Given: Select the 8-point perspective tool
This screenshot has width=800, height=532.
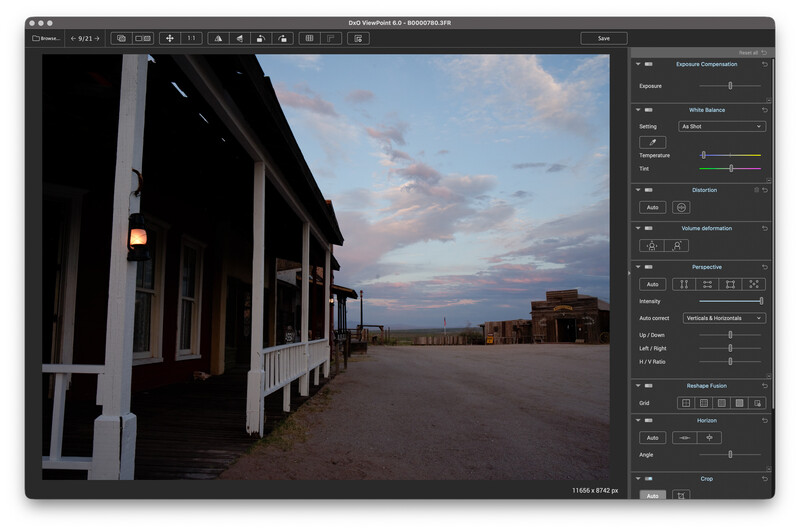Looking at the screenshot, I should (x=754, y=284).
